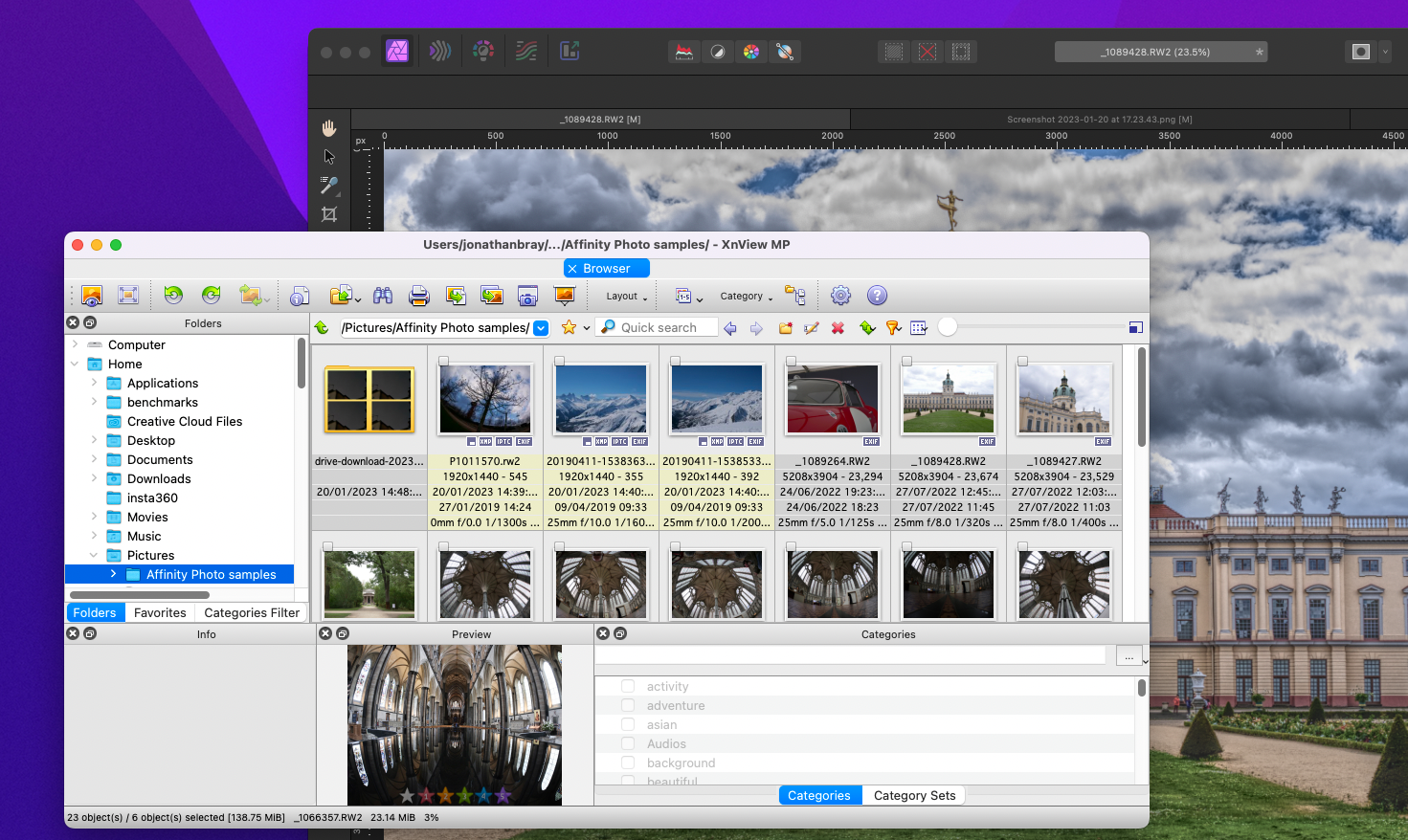1408x840 pixels.
Task: Tick checkbox on _1089428.RW2 thumbnail
Action: pos(906,362)
